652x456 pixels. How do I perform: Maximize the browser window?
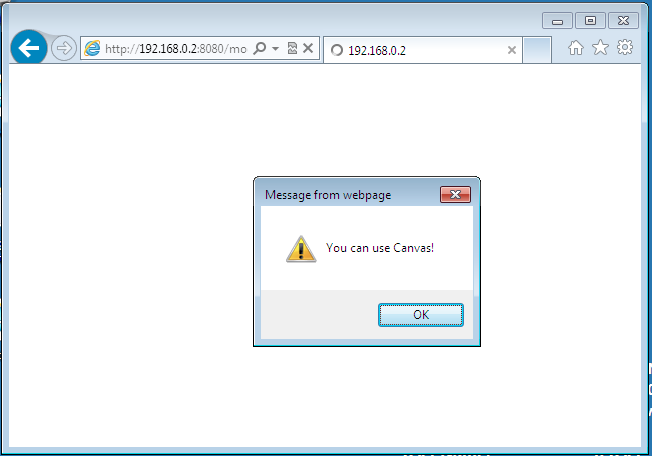click(x=590, y=21)
